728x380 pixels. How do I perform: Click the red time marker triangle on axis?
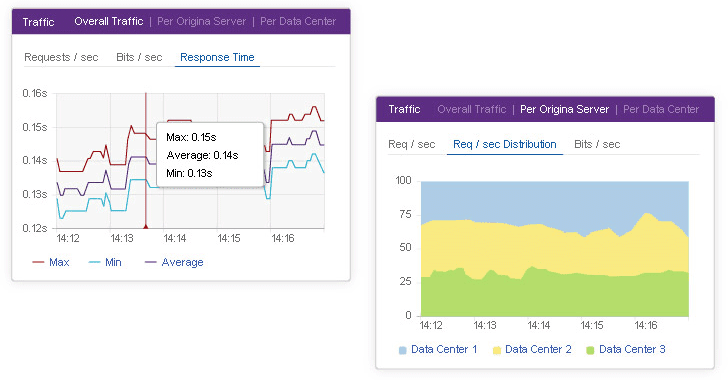[x=146, y=226]
